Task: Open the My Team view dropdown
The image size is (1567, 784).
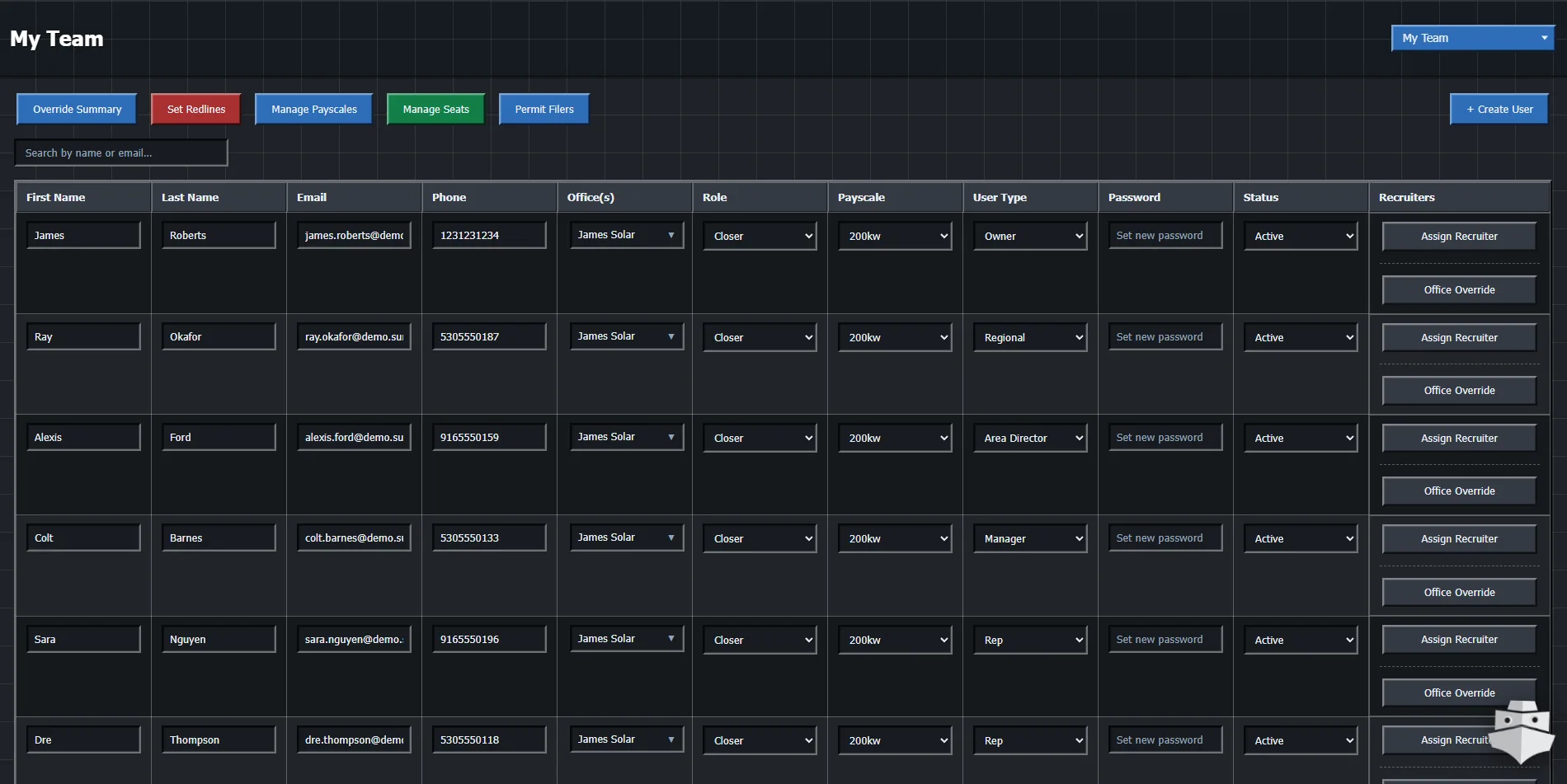Action: coord(1472,38)
